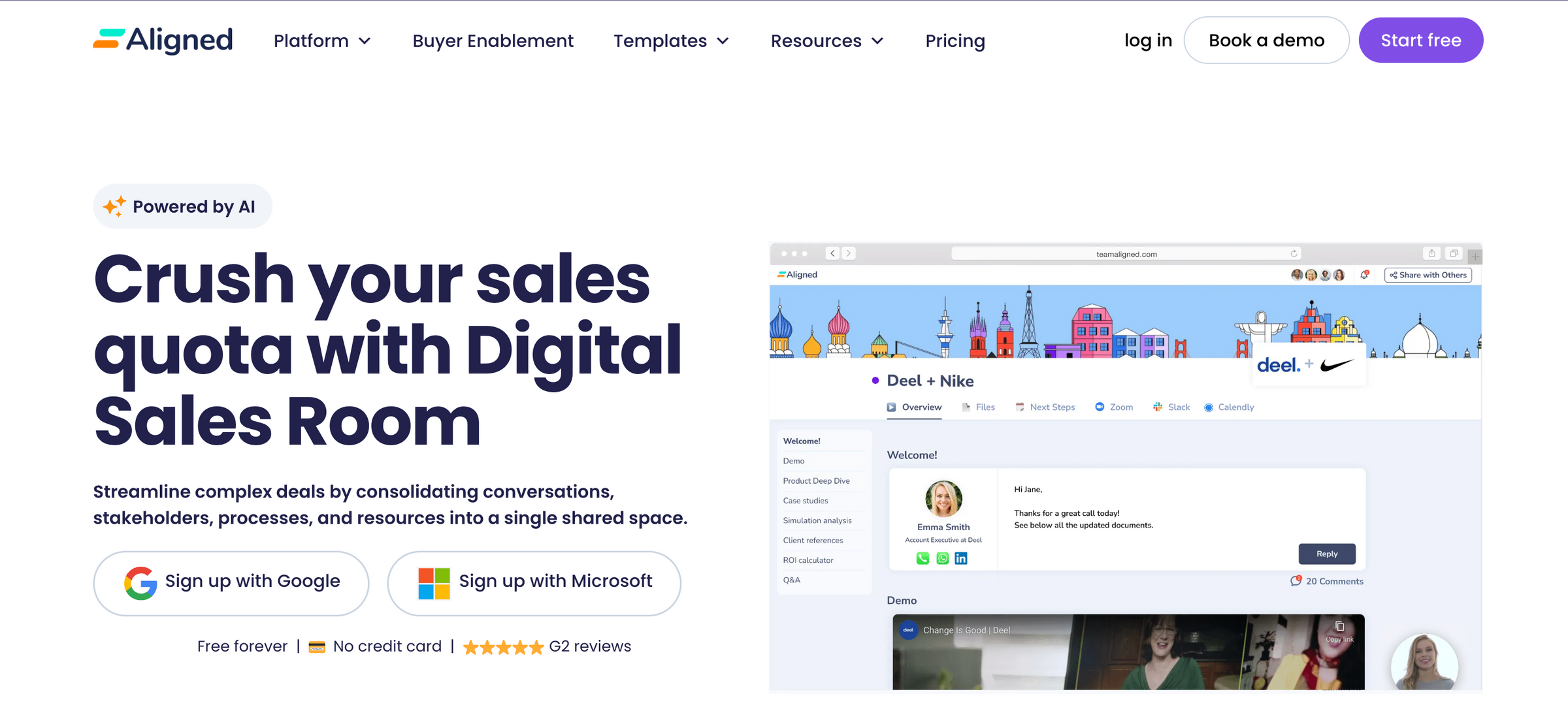Select Case studies in sidebar
This screenshot has width=1568, height=711.
pyautogui.click(x=806, y=501)
